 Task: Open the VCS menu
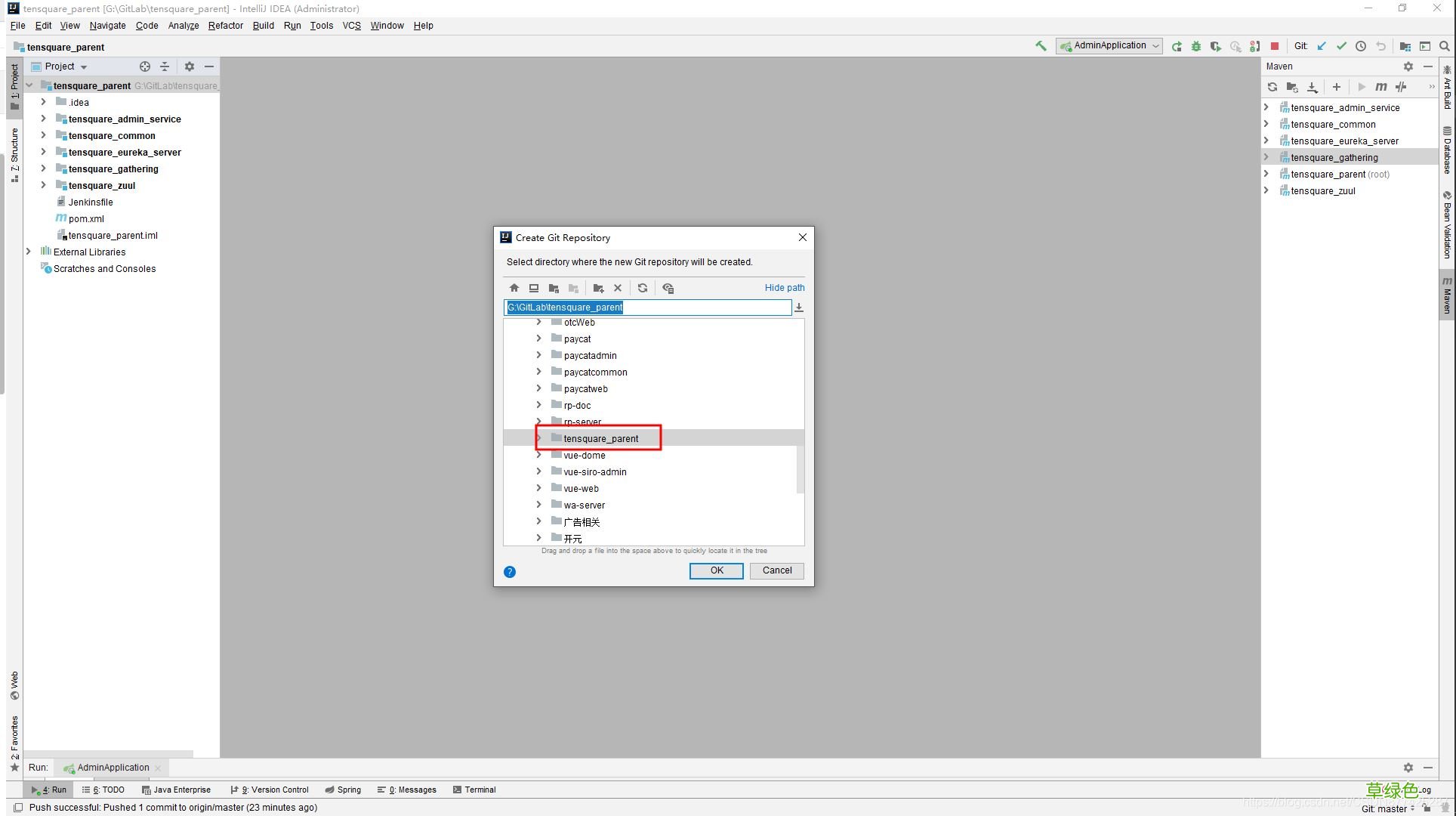tap(351, 26)
